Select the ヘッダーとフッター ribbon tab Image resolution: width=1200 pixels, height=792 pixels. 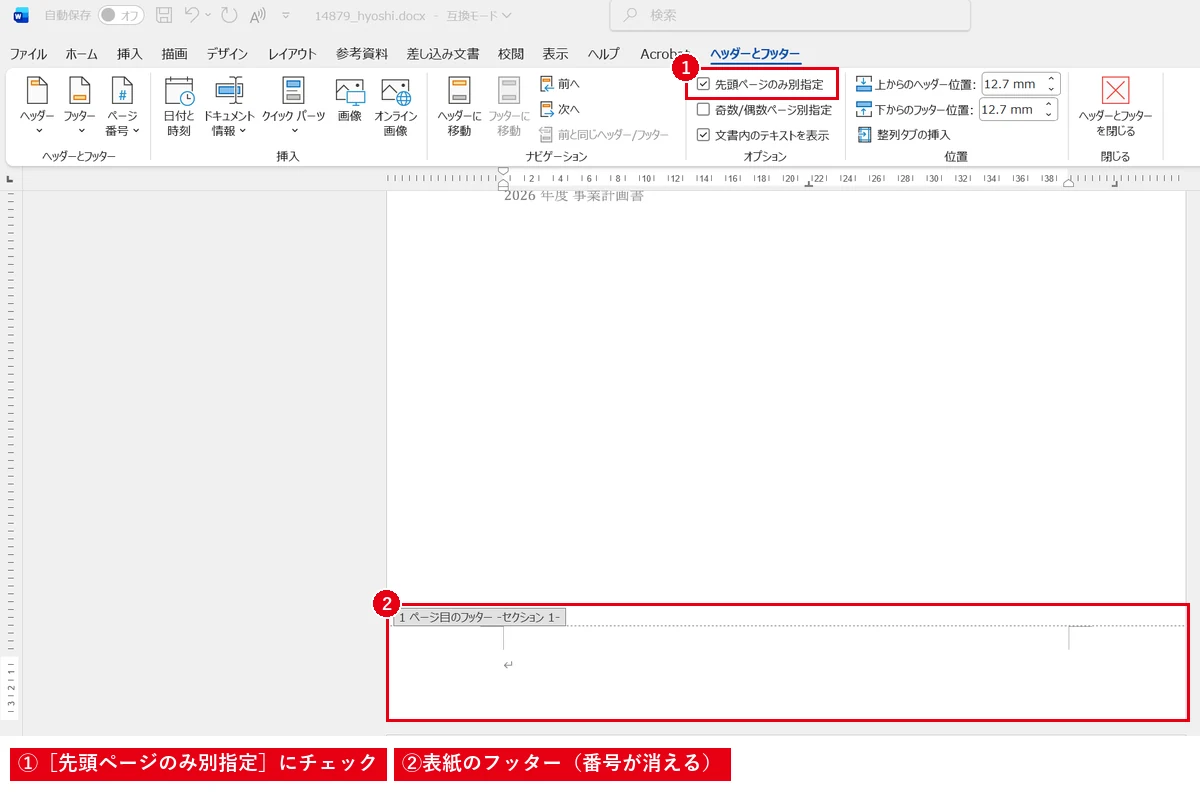pos(755,54)
